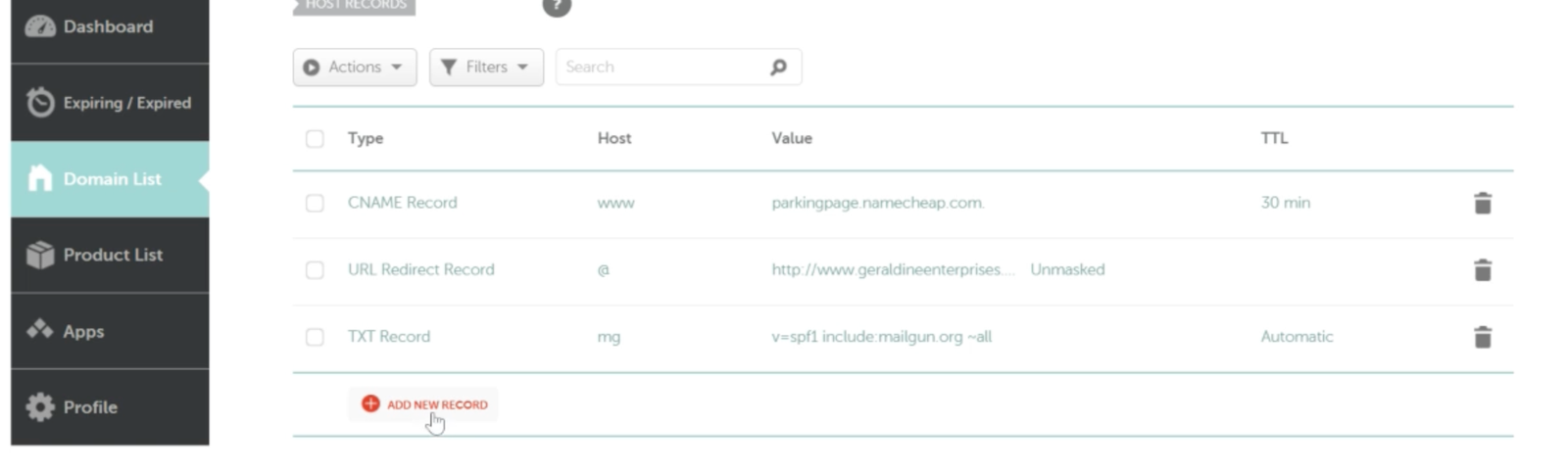Click the parkingpage.namecheap.com value
Viewport: 1568px width, 472px height.
877,203
